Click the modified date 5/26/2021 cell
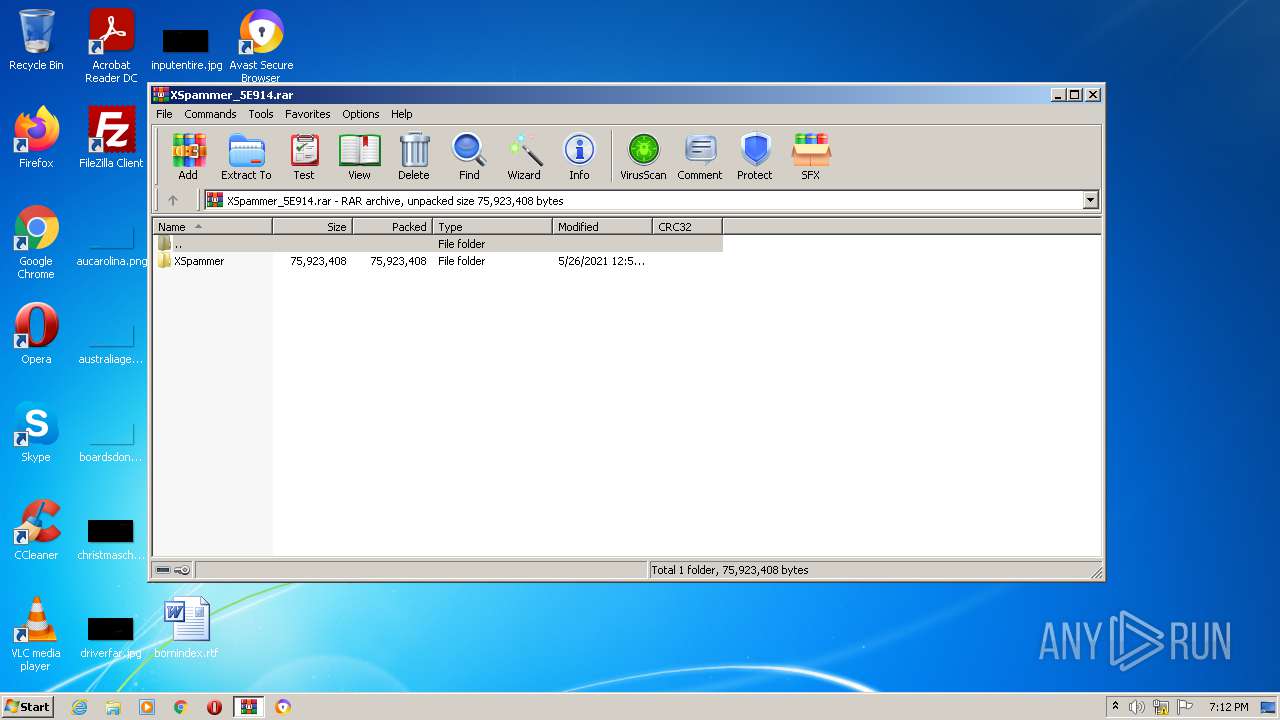Screen dimensions: 1280x720 (601, 261)
